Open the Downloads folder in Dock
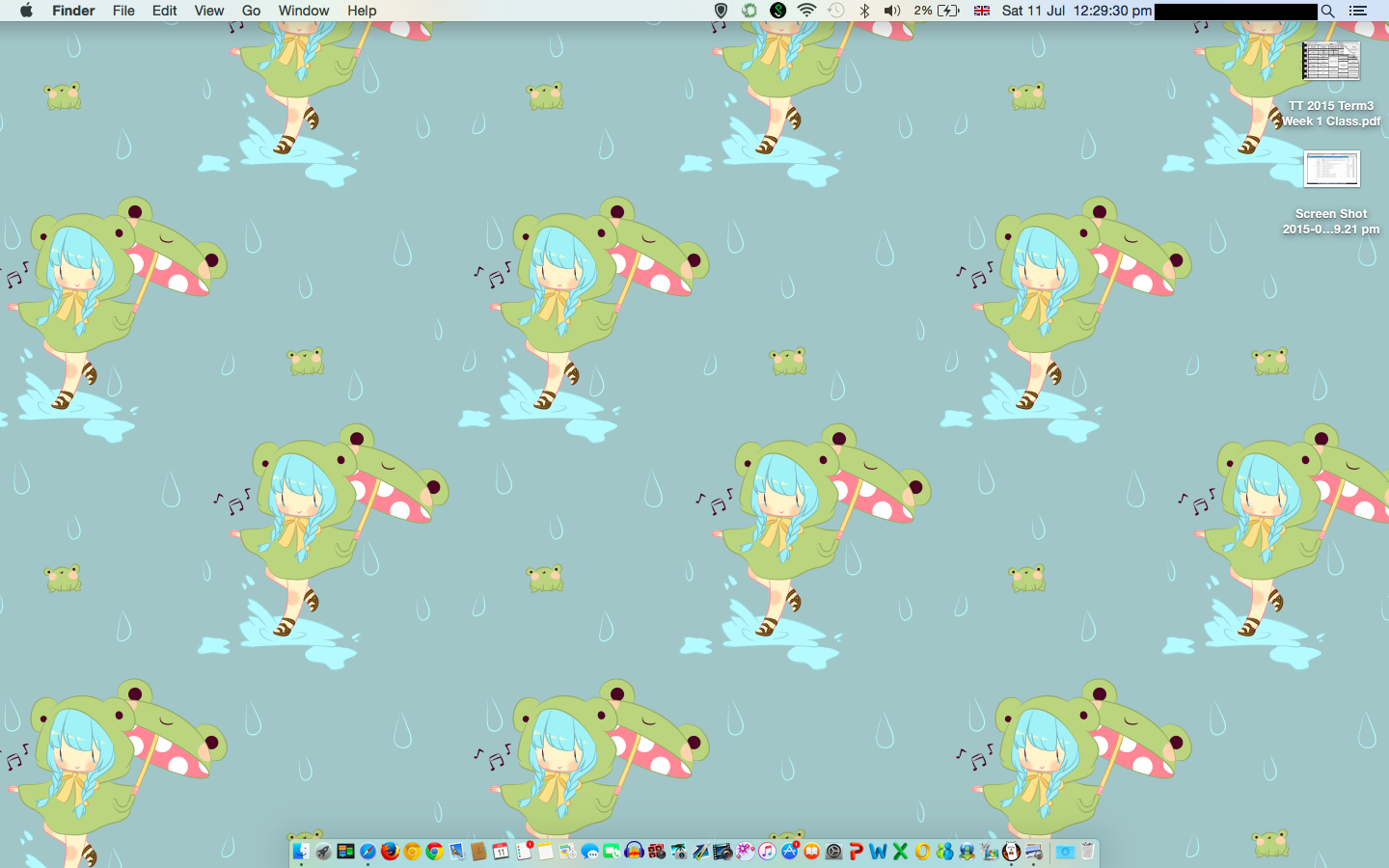This screenshot has width=1389, height=868. click(1064, 852)
